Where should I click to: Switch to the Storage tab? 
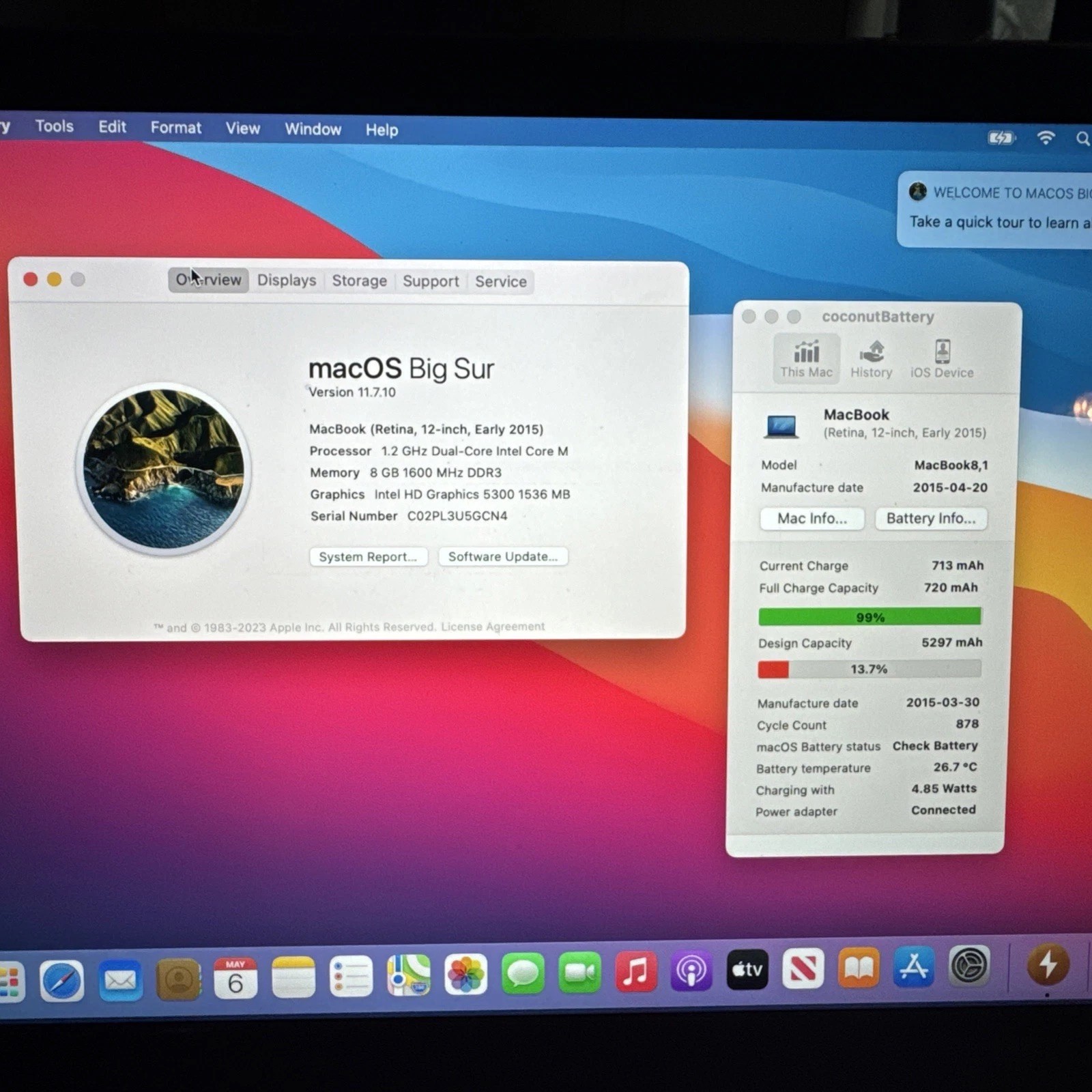tap(359, 281)
